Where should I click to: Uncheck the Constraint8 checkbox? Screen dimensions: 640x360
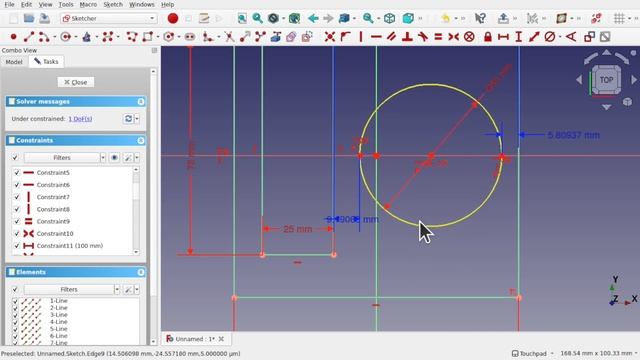click(x=17, y=209)
